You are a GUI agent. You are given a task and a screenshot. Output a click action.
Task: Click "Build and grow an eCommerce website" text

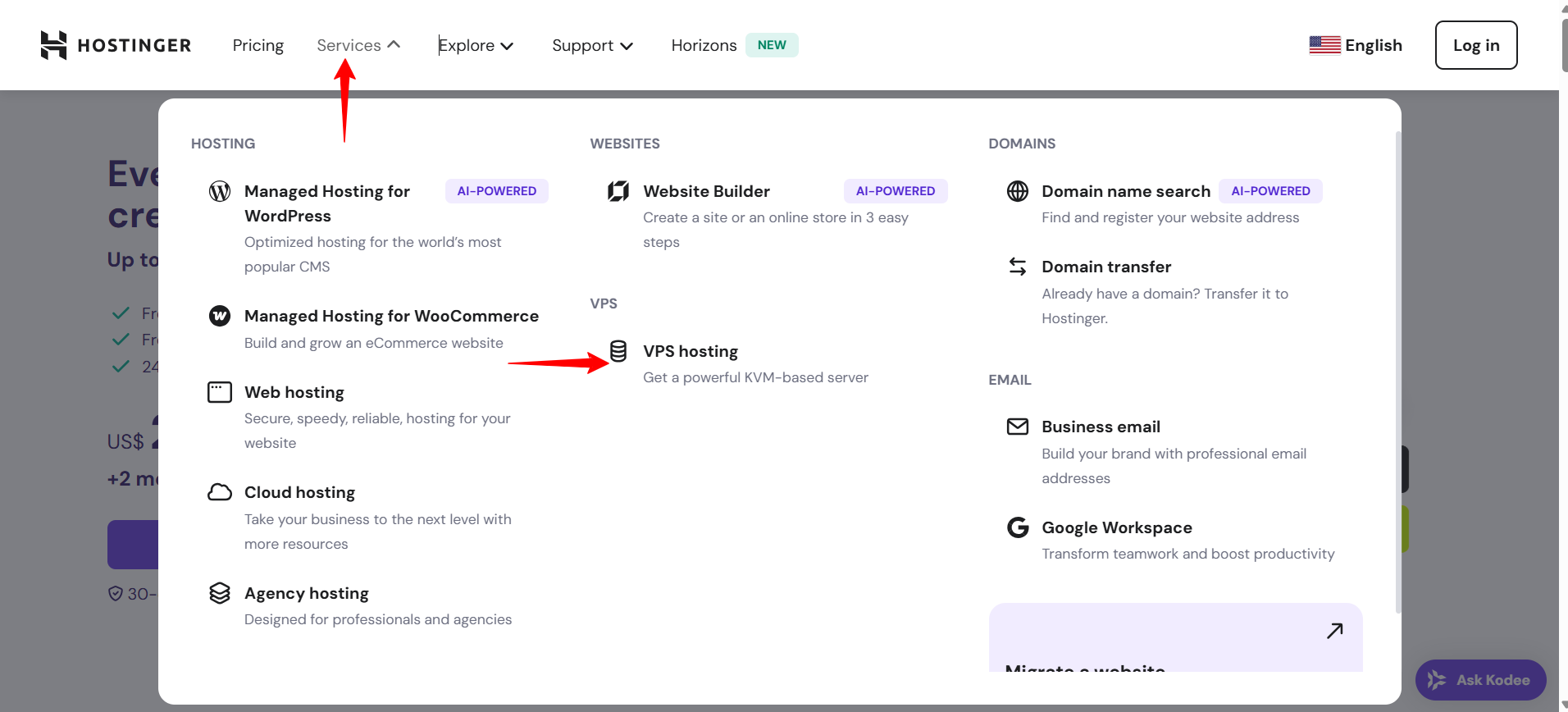click(374, 343)
